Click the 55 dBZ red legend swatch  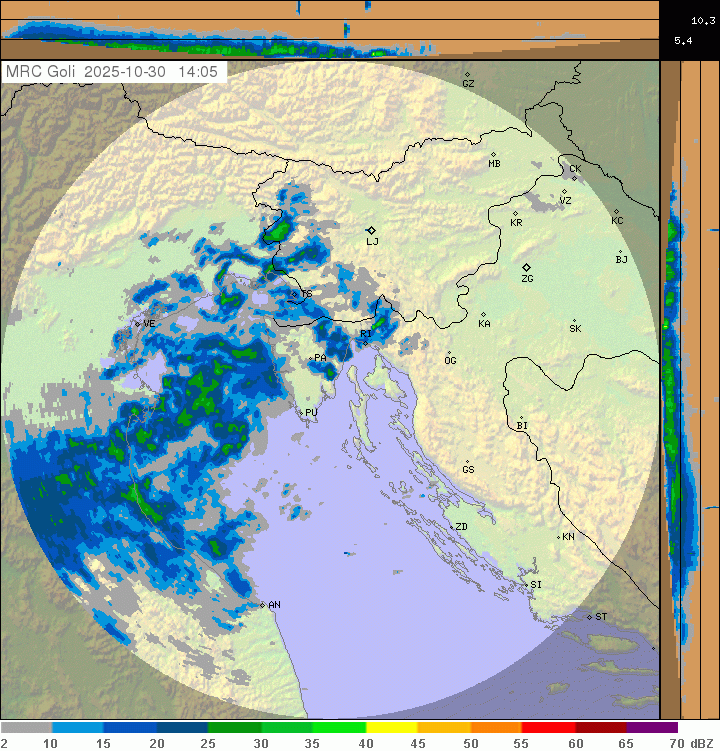(x=548, y=728)
